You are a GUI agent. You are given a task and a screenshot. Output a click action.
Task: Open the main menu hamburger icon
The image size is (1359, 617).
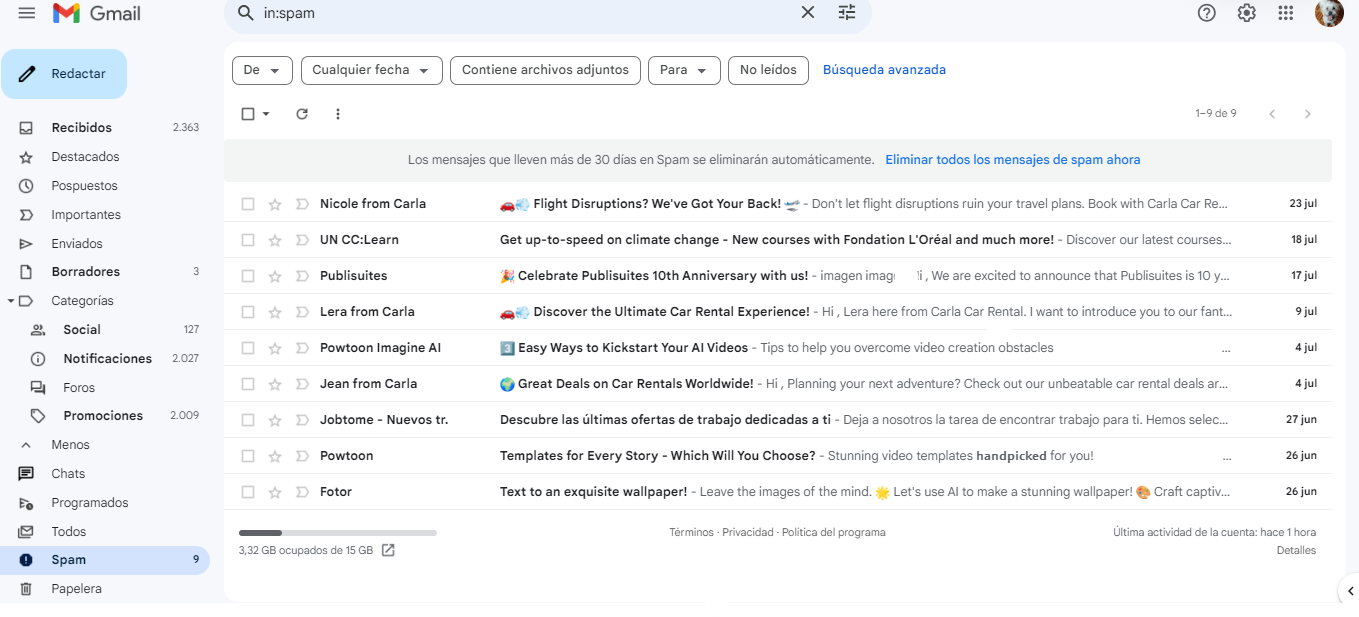pos(27,13)
